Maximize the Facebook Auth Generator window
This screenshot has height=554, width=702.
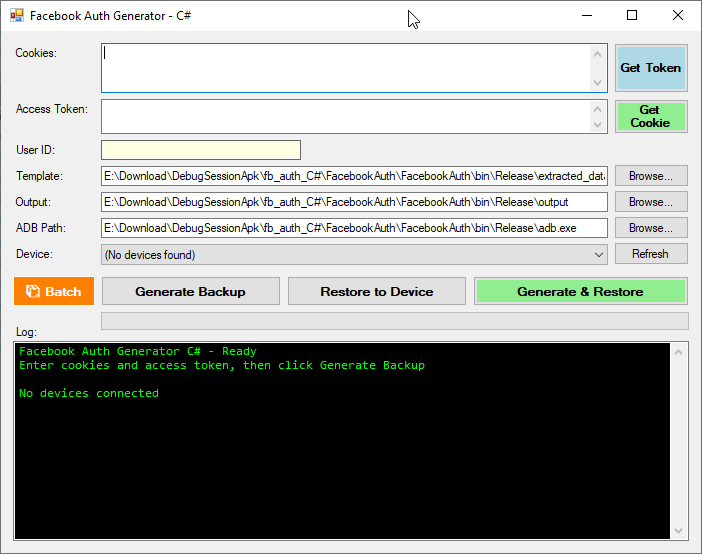coord(632,16)
